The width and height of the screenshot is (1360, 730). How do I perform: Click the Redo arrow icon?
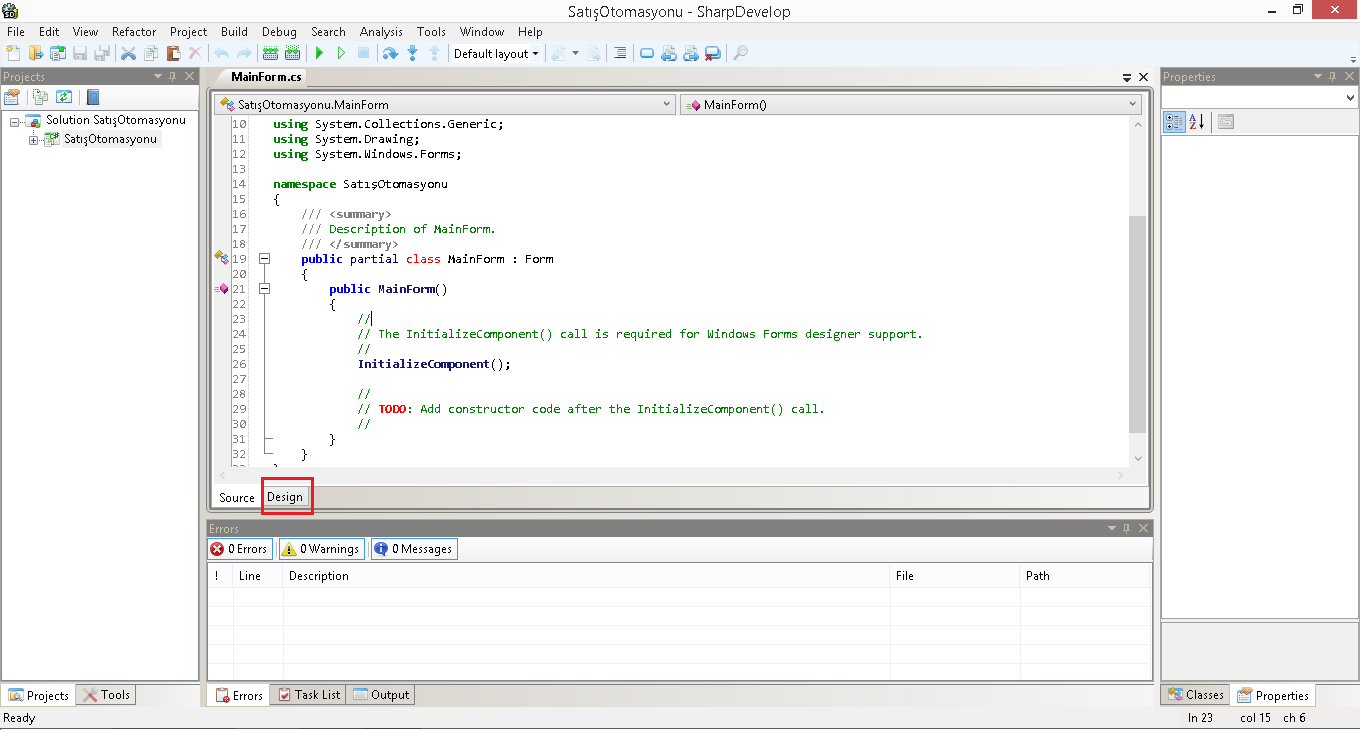[x=243, y=53]
